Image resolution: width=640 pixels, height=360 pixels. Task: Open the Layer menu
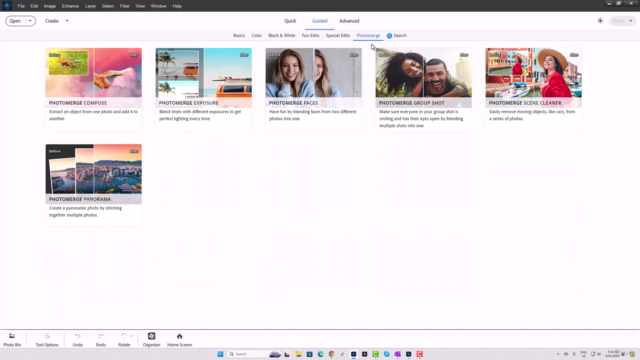click(90, 6)
